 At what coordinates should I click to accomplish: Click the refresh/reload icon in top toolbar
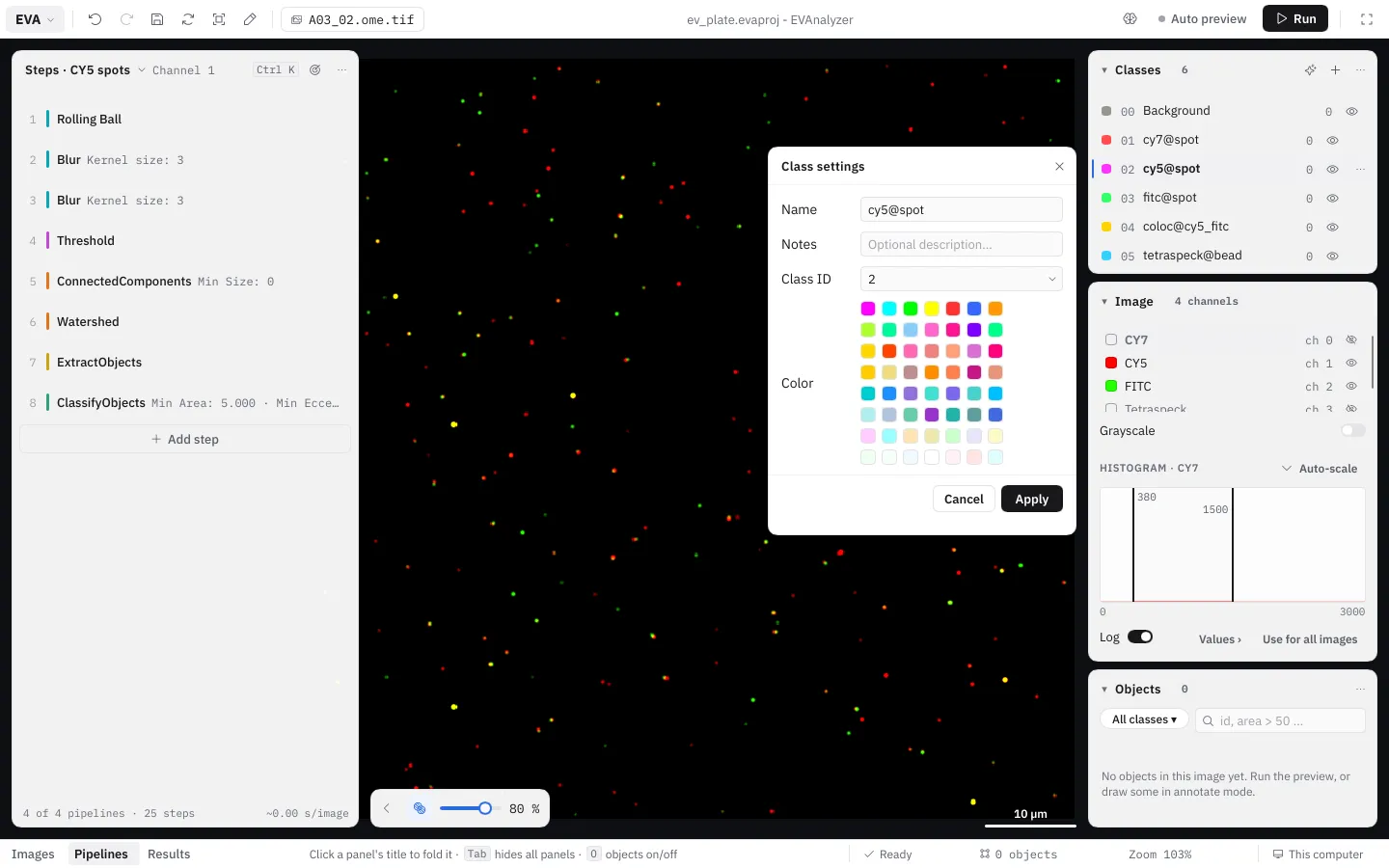188,19
